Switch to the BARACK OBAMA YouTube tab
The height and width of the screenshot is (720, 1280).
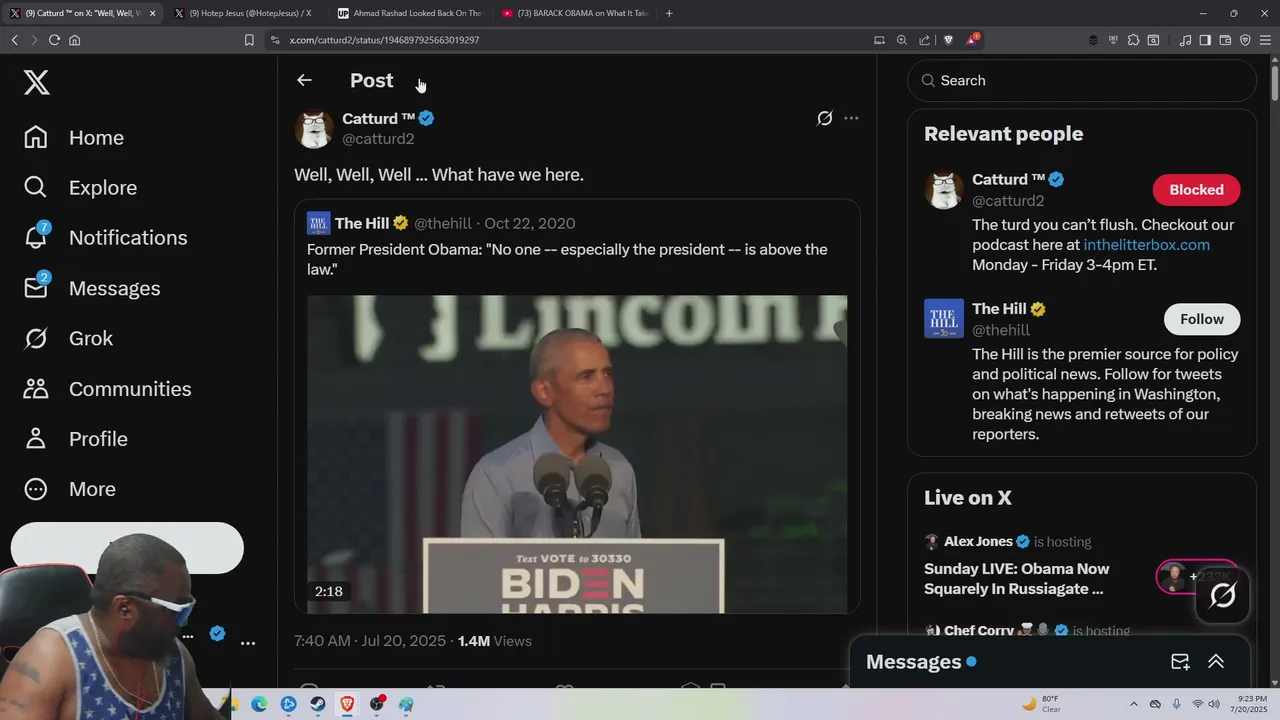coord(576,13)
